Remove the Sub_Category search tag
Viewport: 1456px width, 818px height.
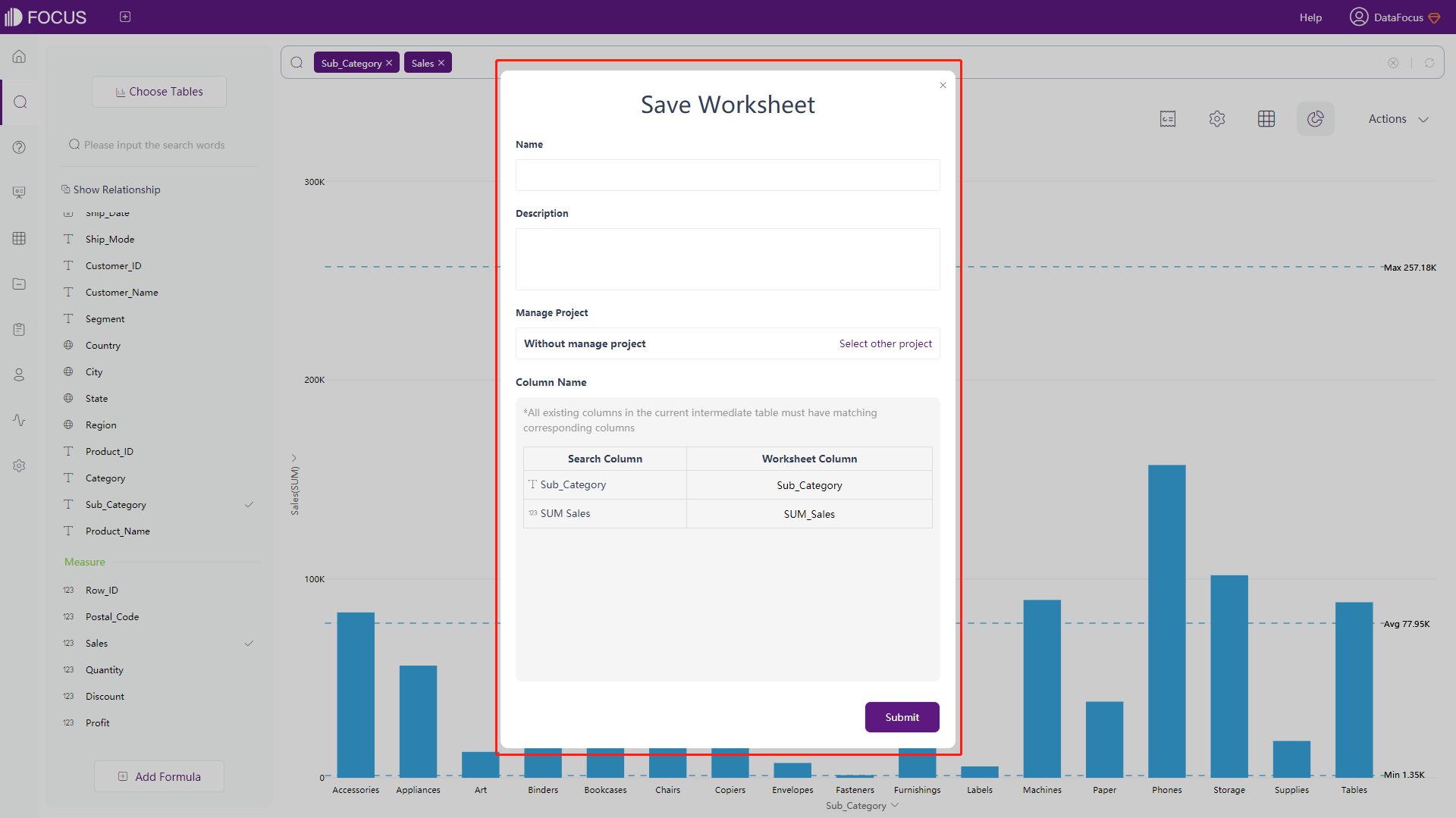[389, 63]
